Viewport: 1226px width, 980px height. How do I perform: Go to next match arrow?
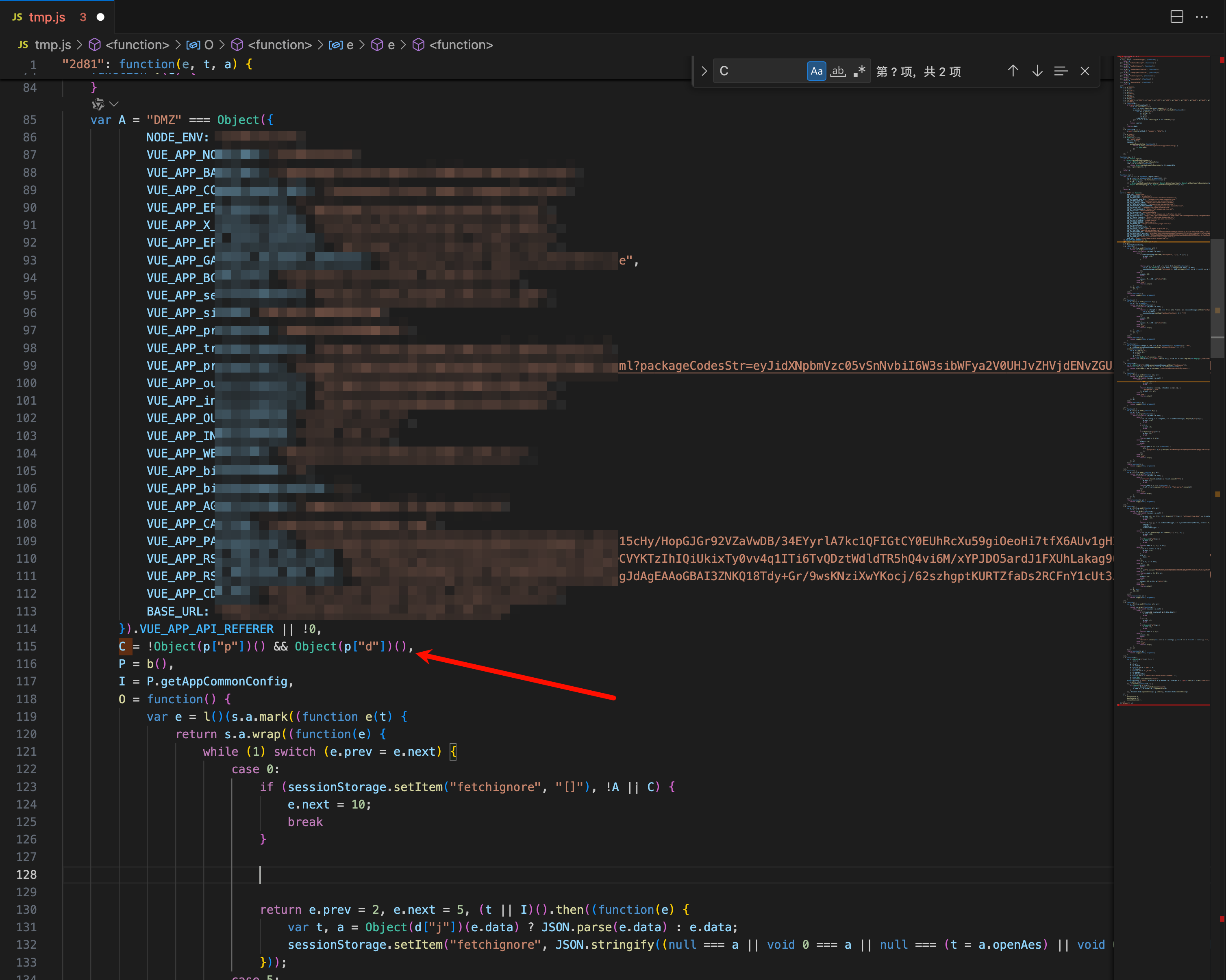pos(1037,71)
